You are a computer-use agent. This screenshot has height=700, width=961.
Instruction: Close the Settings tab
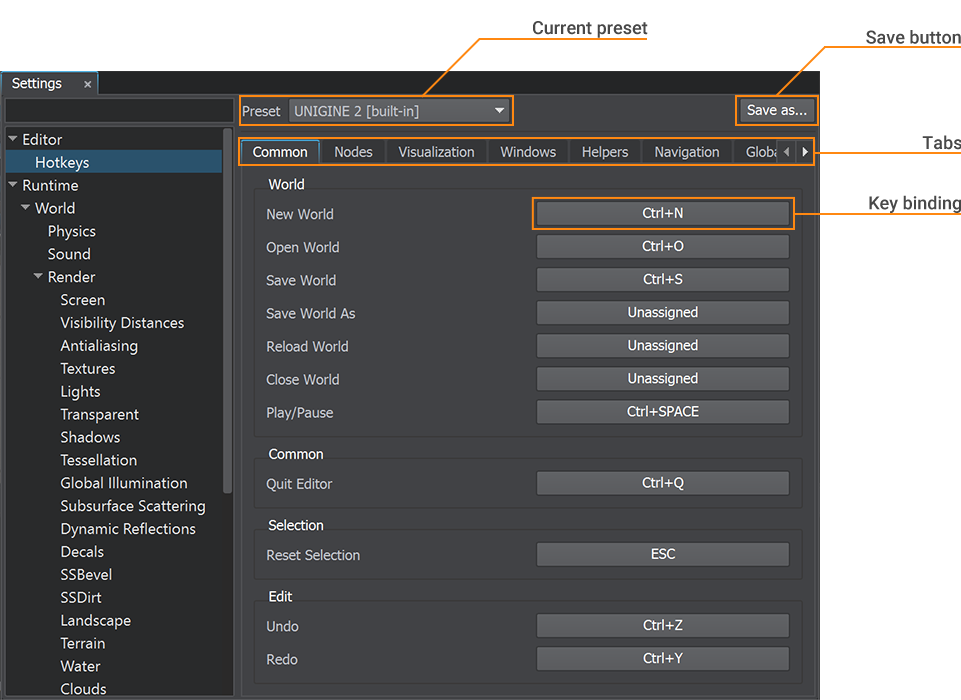[x=87, y=85]
